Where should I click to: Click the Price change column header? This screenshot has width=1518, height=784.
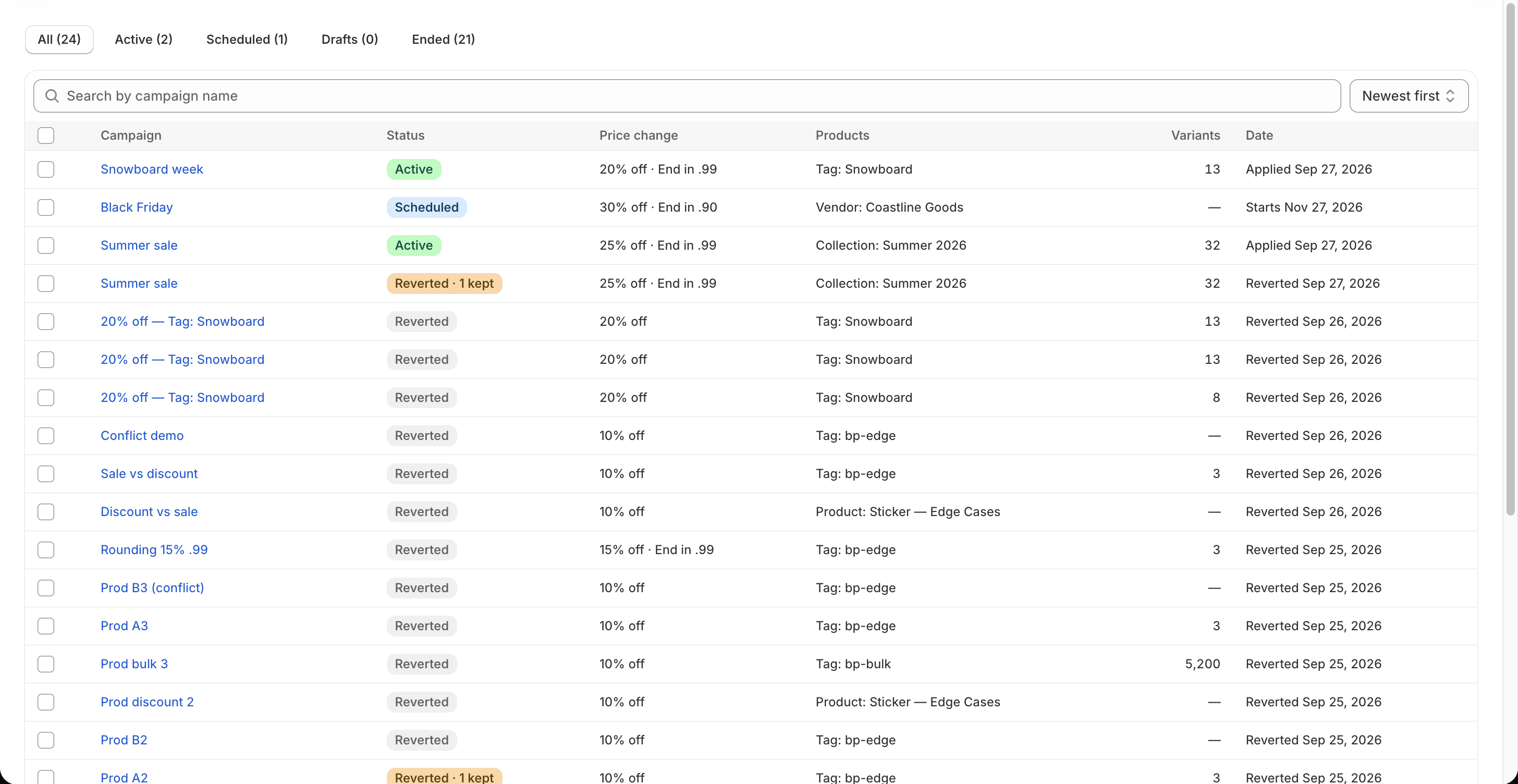[638, 136]
